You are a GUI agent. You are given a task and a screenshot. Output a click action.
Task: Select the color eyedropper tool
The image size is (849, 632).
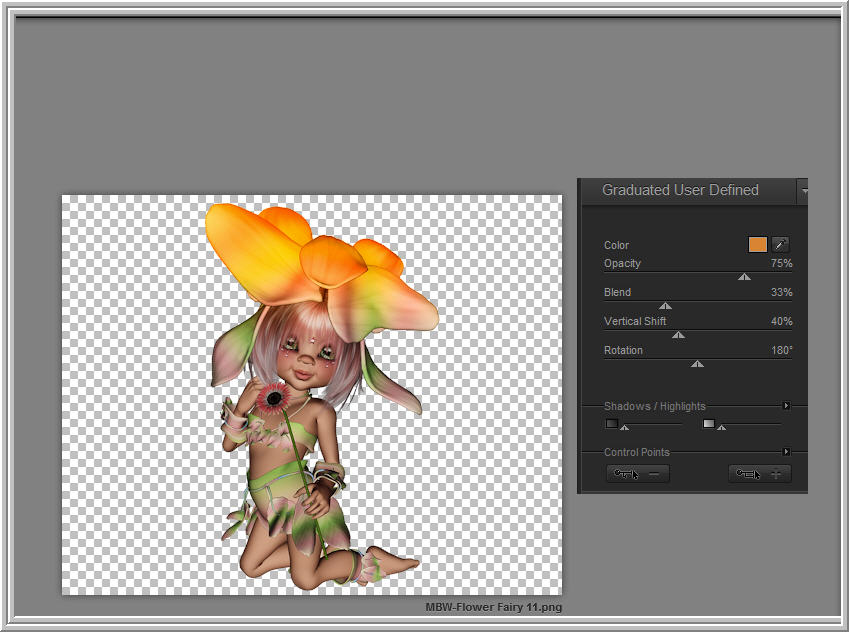[x=780, y=245]
